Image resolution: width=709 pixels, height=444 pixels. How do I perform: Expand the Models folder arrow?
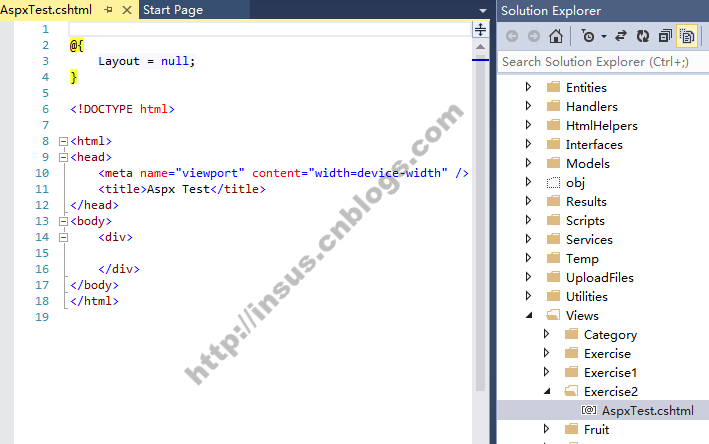529,162
